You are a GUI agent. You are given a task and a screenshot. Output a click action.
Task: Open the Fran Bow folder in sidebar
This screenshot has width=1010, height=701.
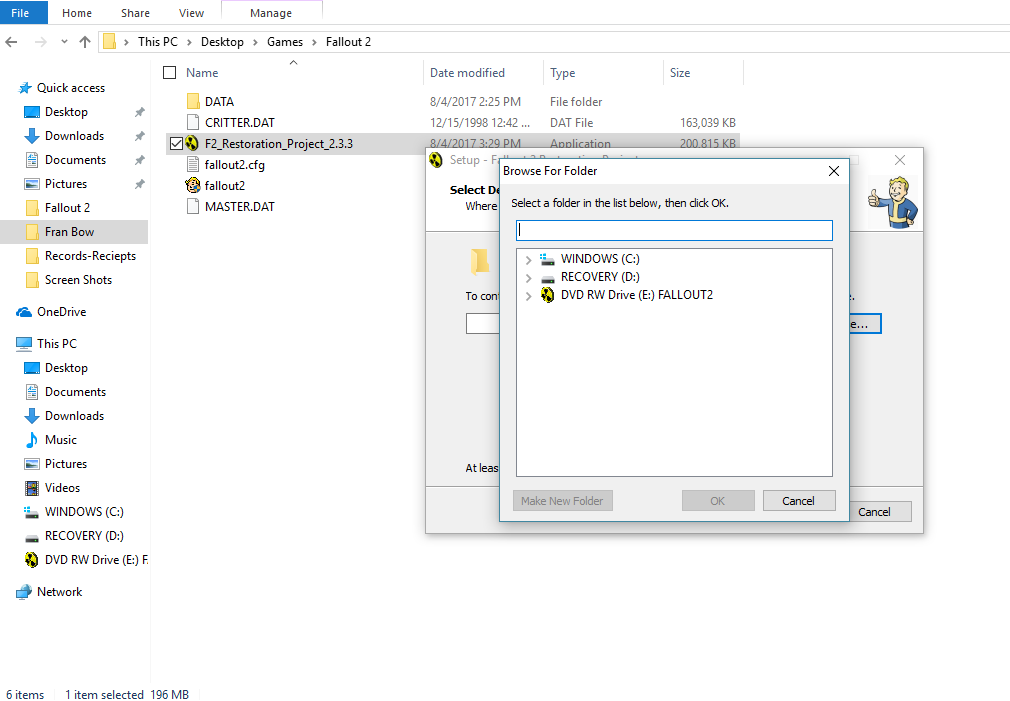click(x=70, y=232)
